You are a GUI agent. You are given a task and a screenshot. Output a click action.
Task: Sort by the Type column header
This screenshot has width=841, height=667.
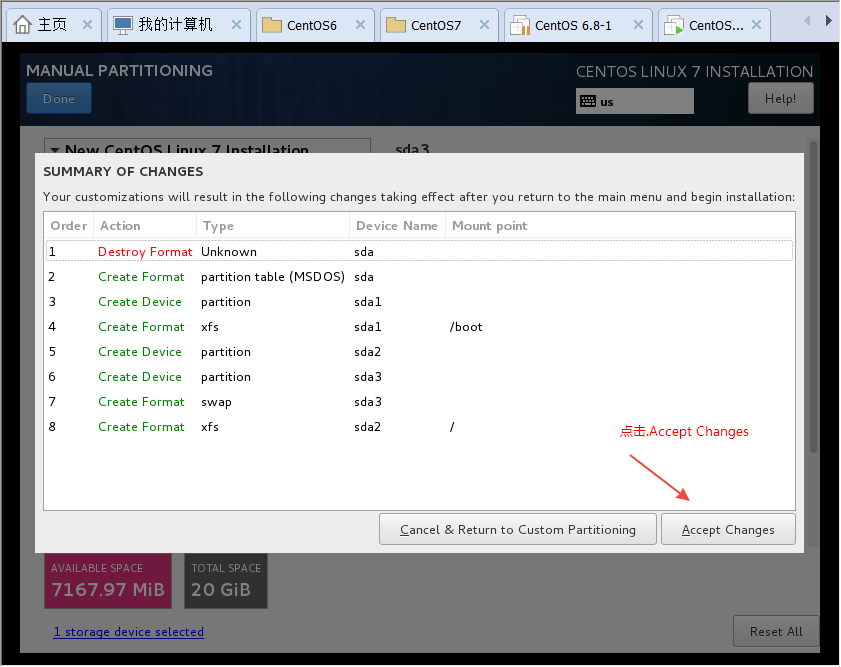[273, 226]
